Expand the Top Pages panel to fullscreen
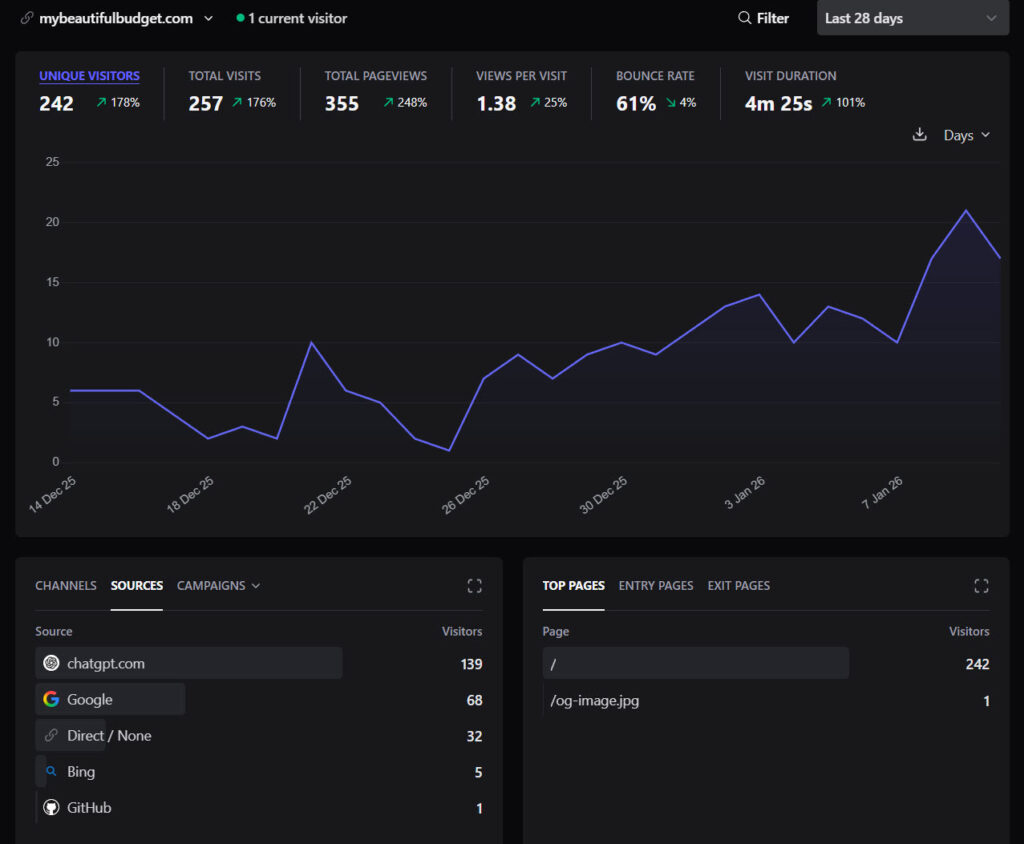 [x=981, y=586]
